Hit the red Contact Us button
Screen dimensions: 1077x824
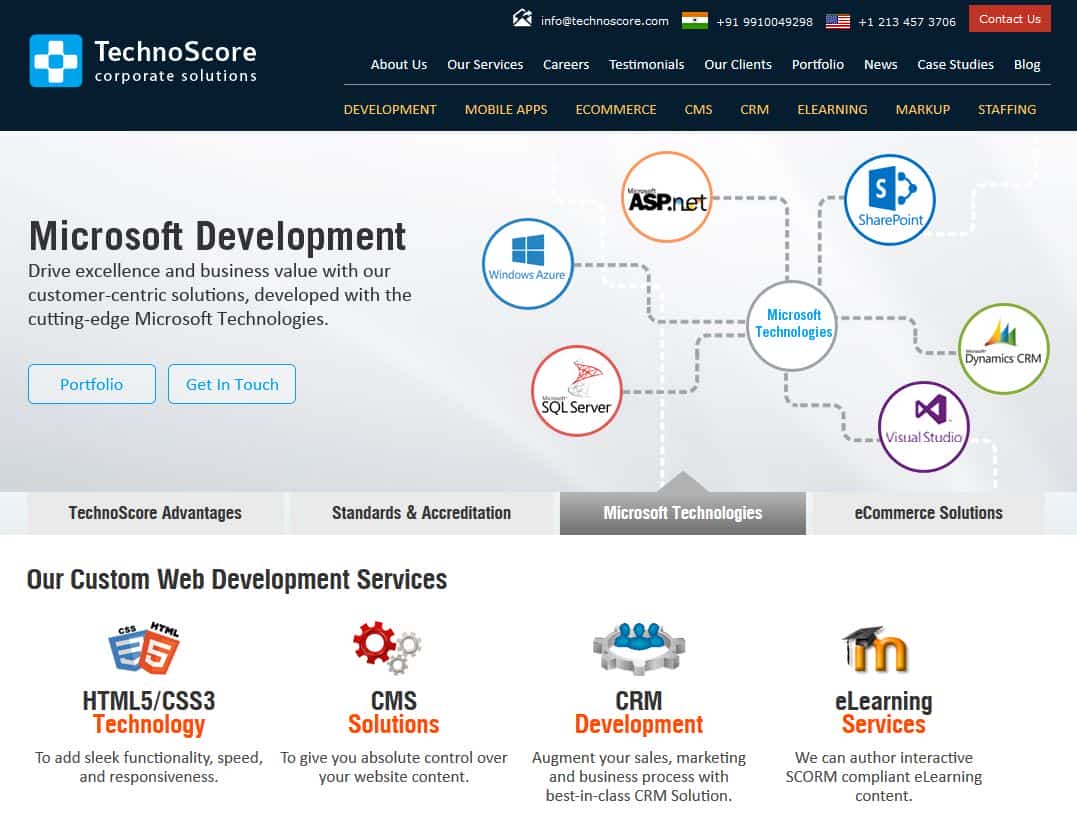point(1009,19)
